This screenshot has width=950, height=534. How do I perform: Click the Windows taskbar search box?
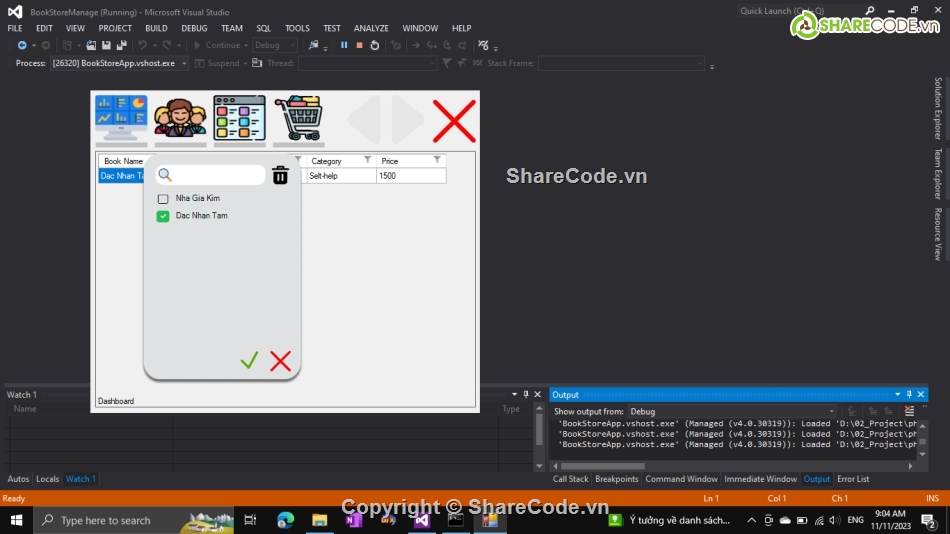pyautogui.click(x=134, y=520)
